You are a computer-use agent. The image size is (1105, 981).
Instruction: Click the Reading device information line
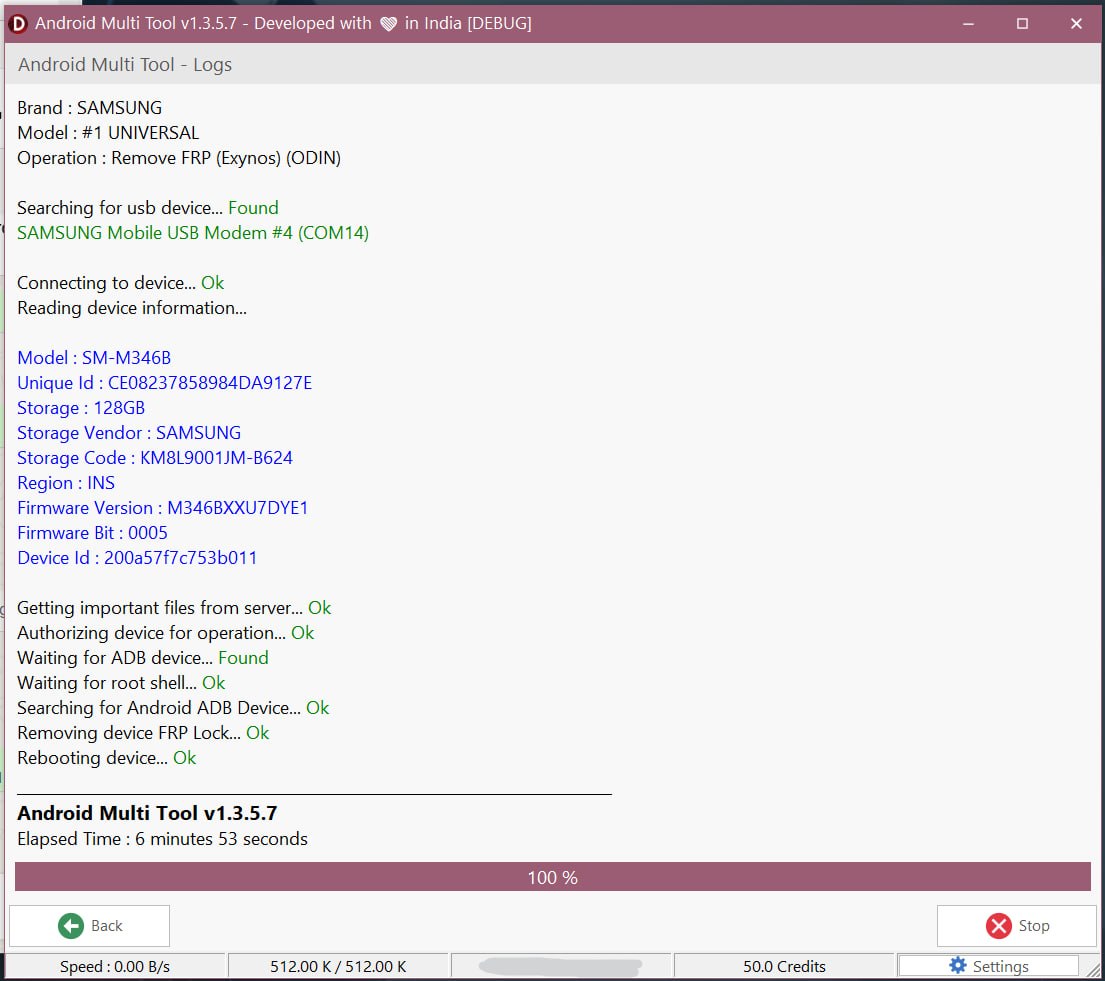(x=132, y=308)
